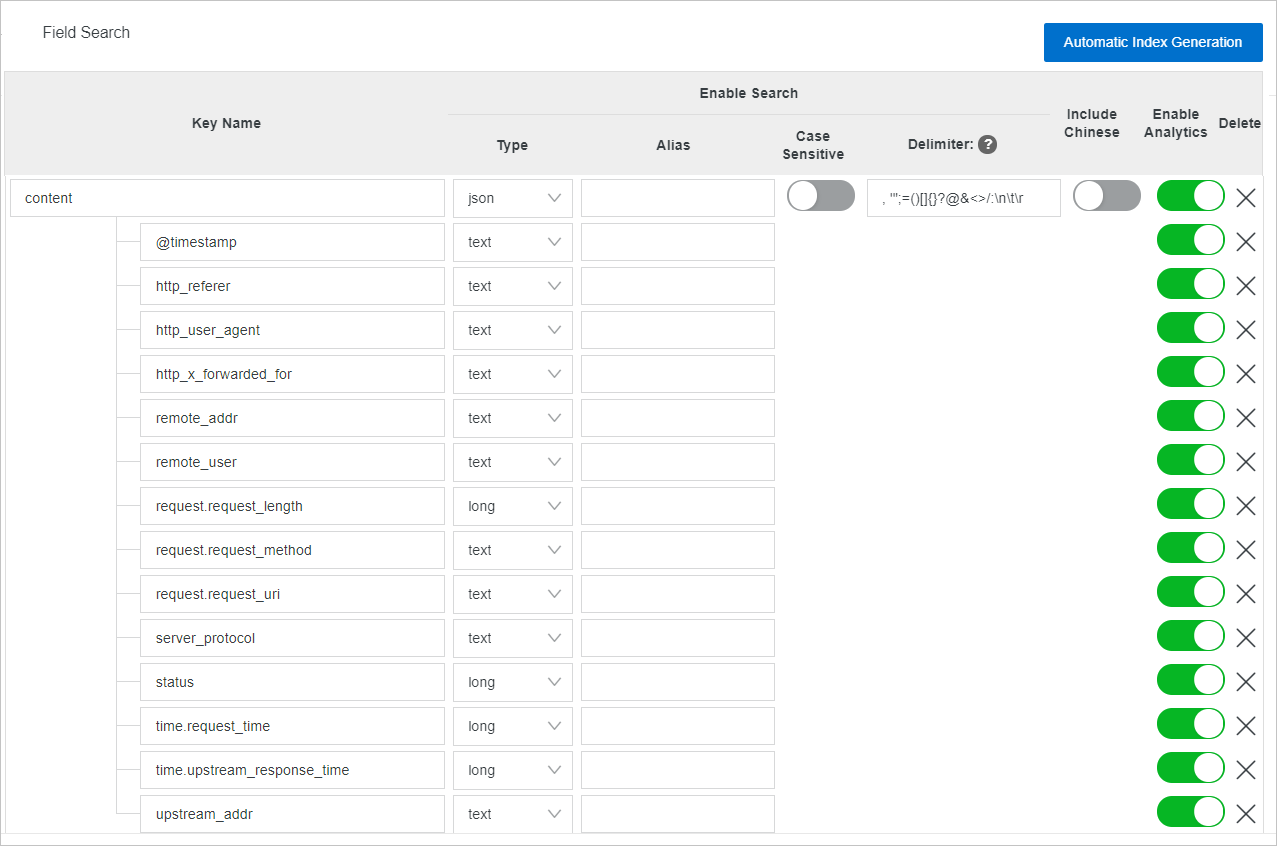
Task: Click the remote_addr key name field
Action: tap(292, 418)
